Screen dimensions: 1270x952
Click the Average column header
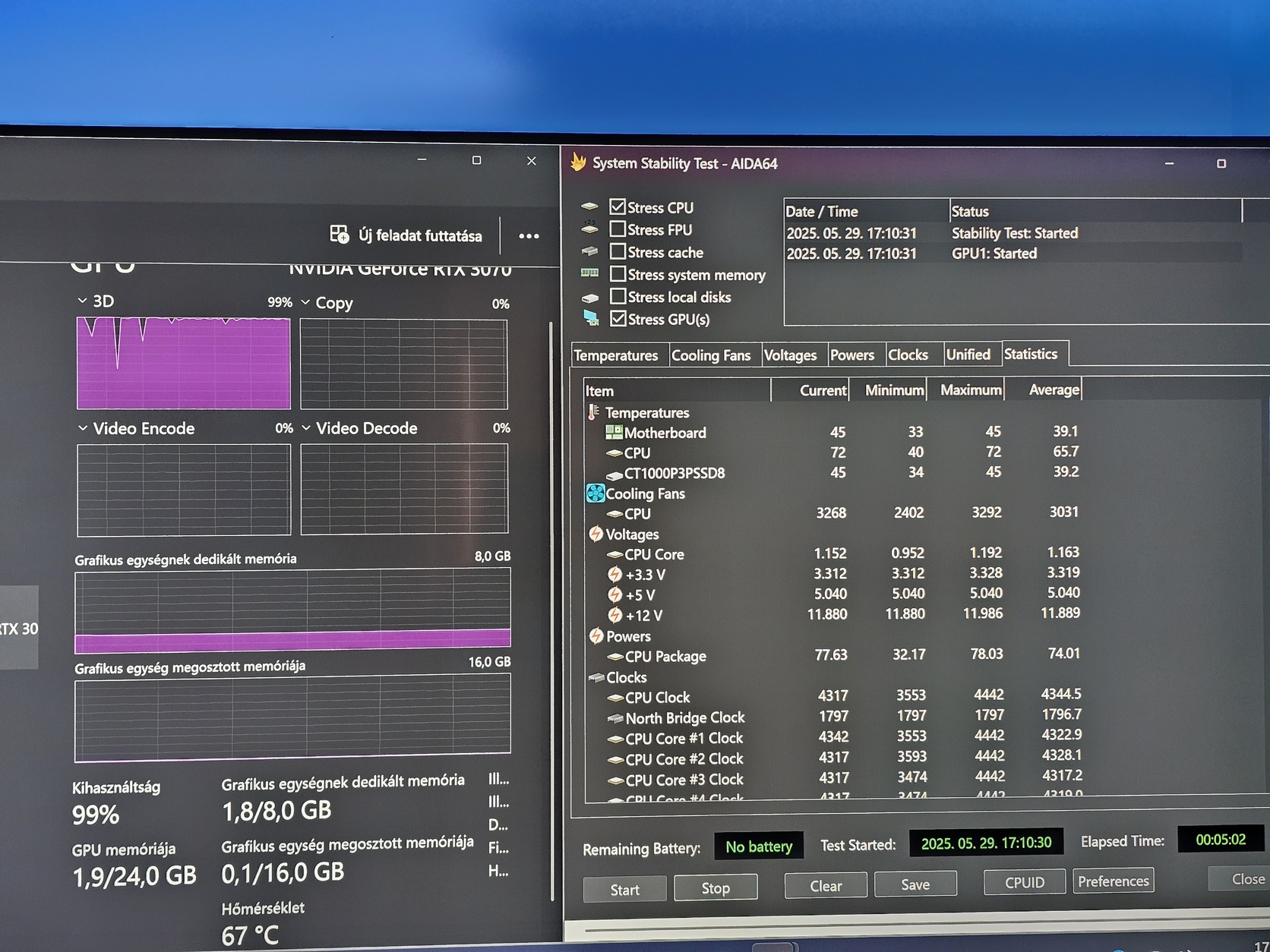pyautogui.click(x=1045, y=389)
